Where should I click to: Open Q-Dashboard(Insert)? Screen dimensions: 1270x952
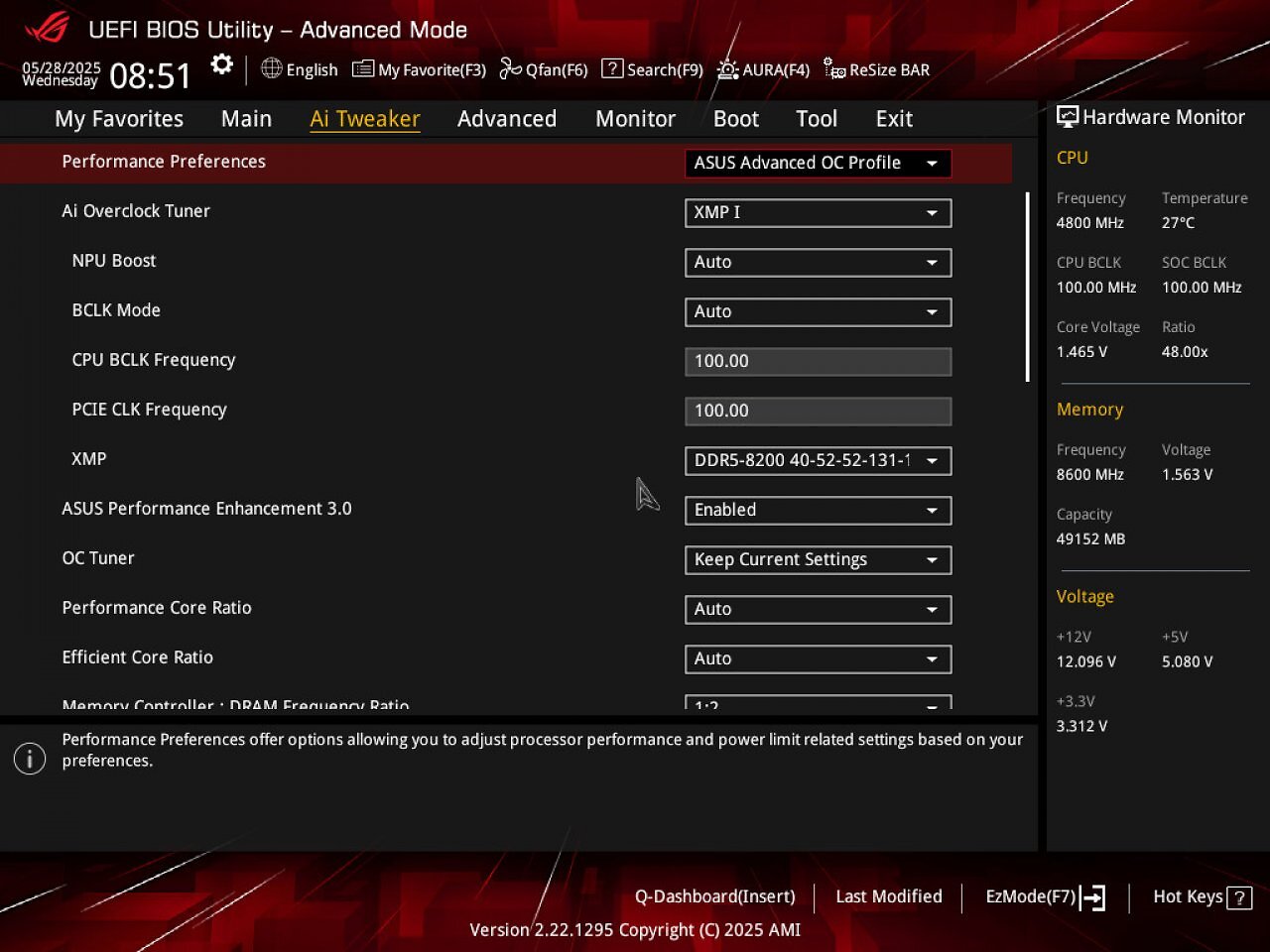point(715,896)
